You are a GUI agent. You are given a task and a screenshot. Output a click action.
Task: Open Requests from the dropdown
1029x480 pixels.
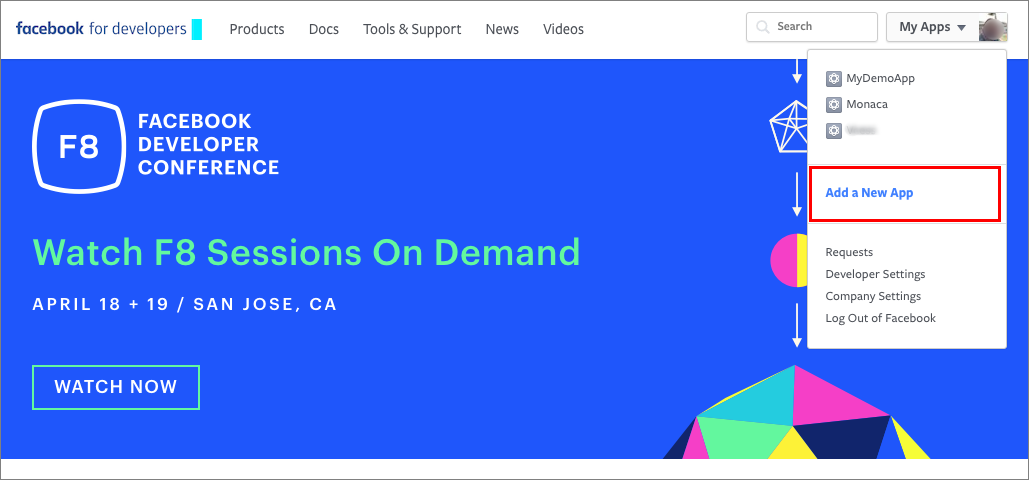pyautogui.click(x=849, y=252)
